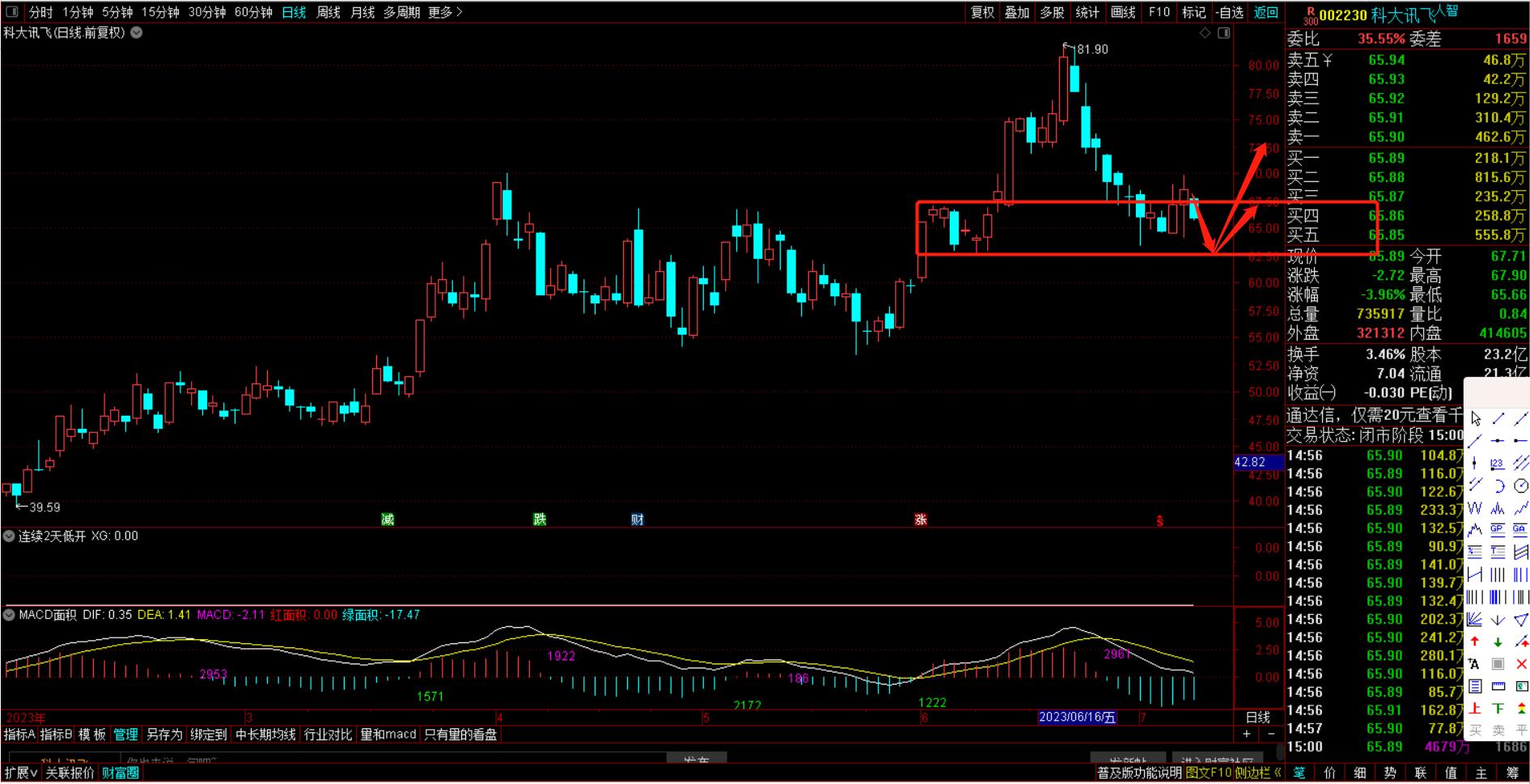The height and width of the screenshot is (784, 1530).
Task: Click the 另存为 save-as button
Action: [164, 734]
